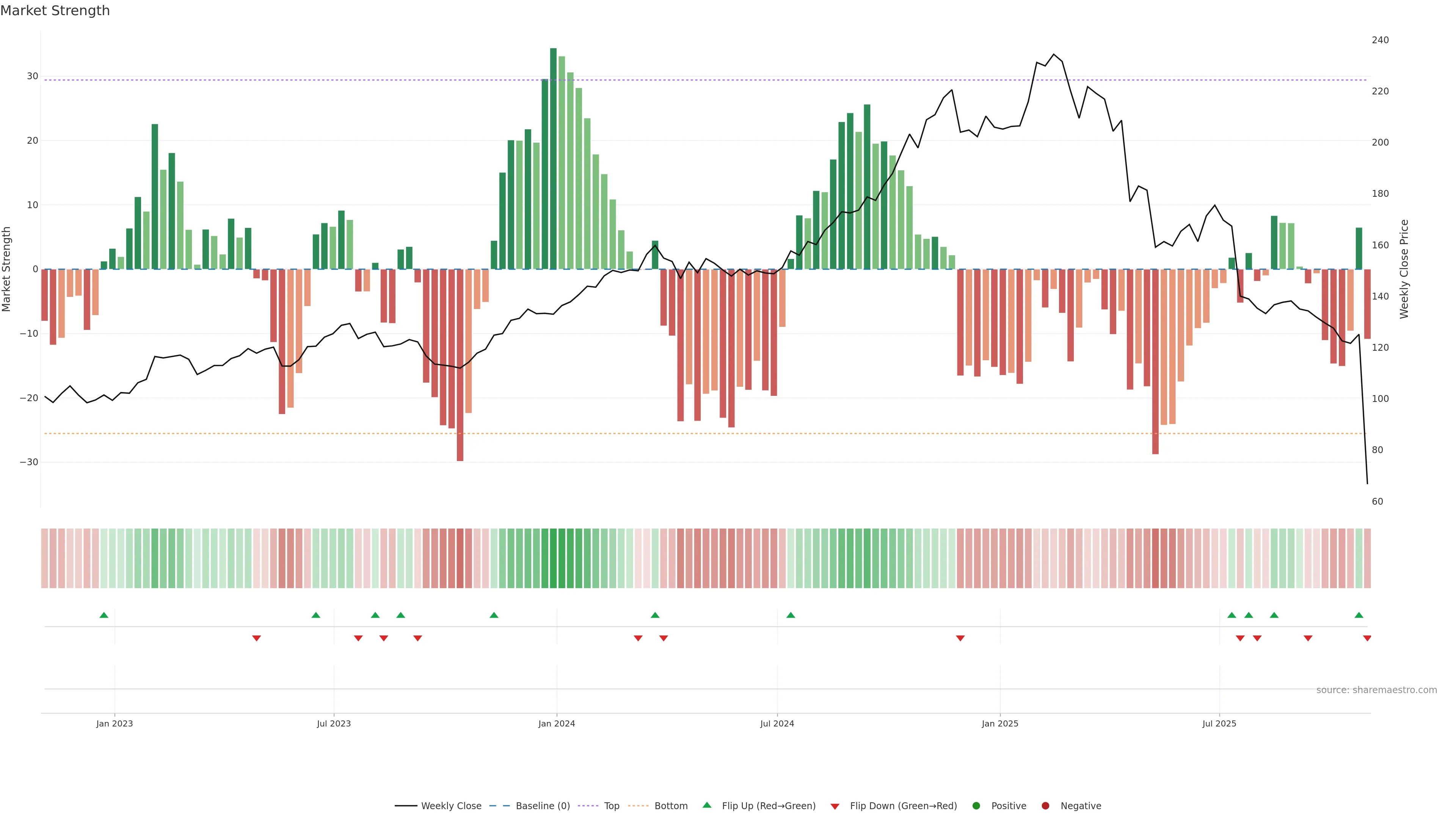Click Flip Down red triangle legend icon

(835, 806)
